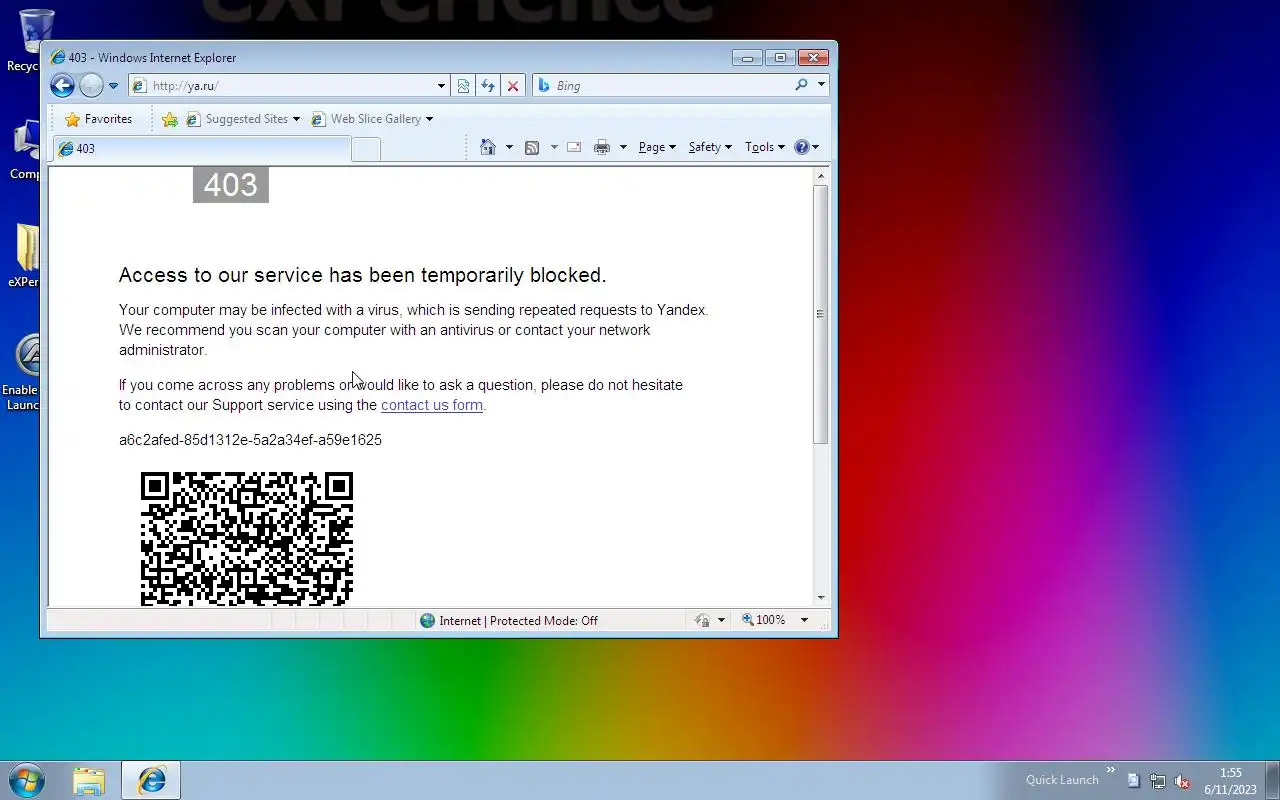Expand the zoom level dropdown arrow
The image size is (1280, 800).
click(803, 620)
